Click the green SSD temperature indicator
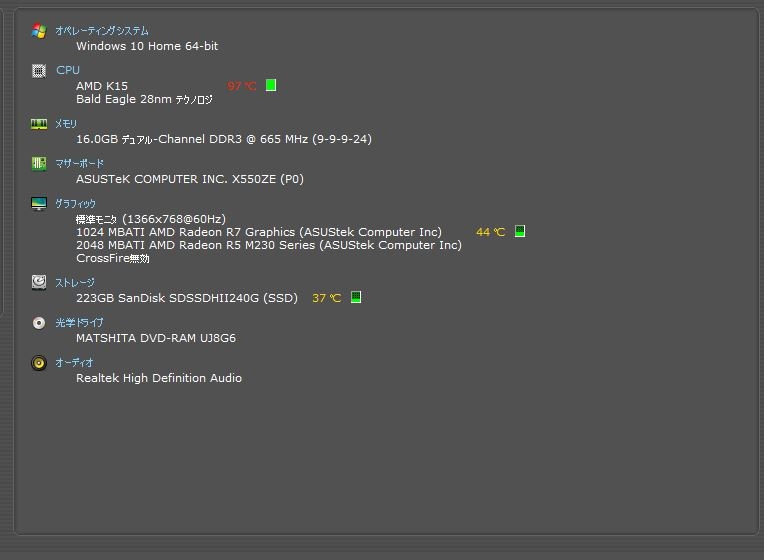The width and height of the screenshot is (764, 560). [x=356, y=297]
